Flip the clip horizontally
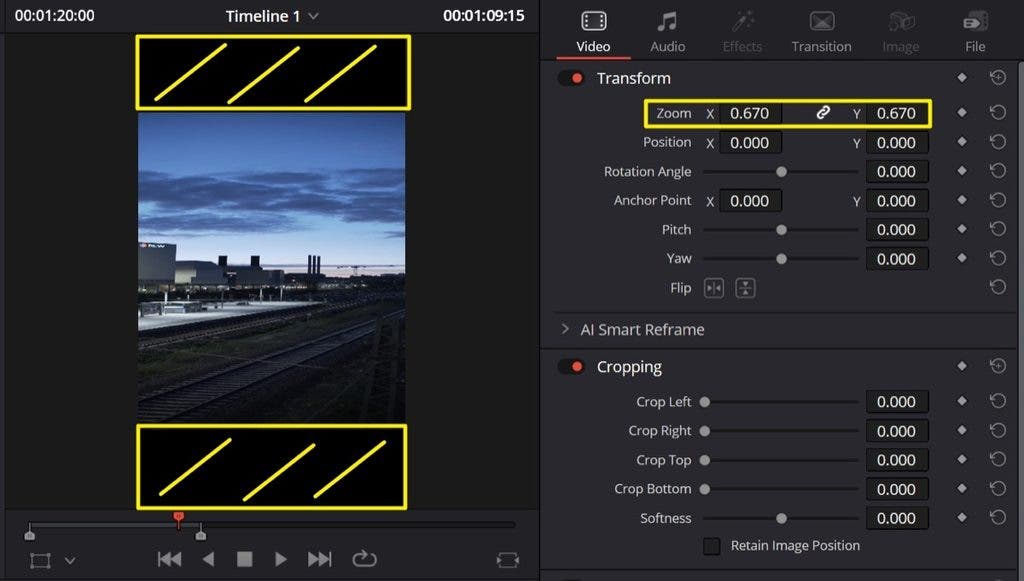This screenshot has width=1024, height=581. [x=714, y=288]
